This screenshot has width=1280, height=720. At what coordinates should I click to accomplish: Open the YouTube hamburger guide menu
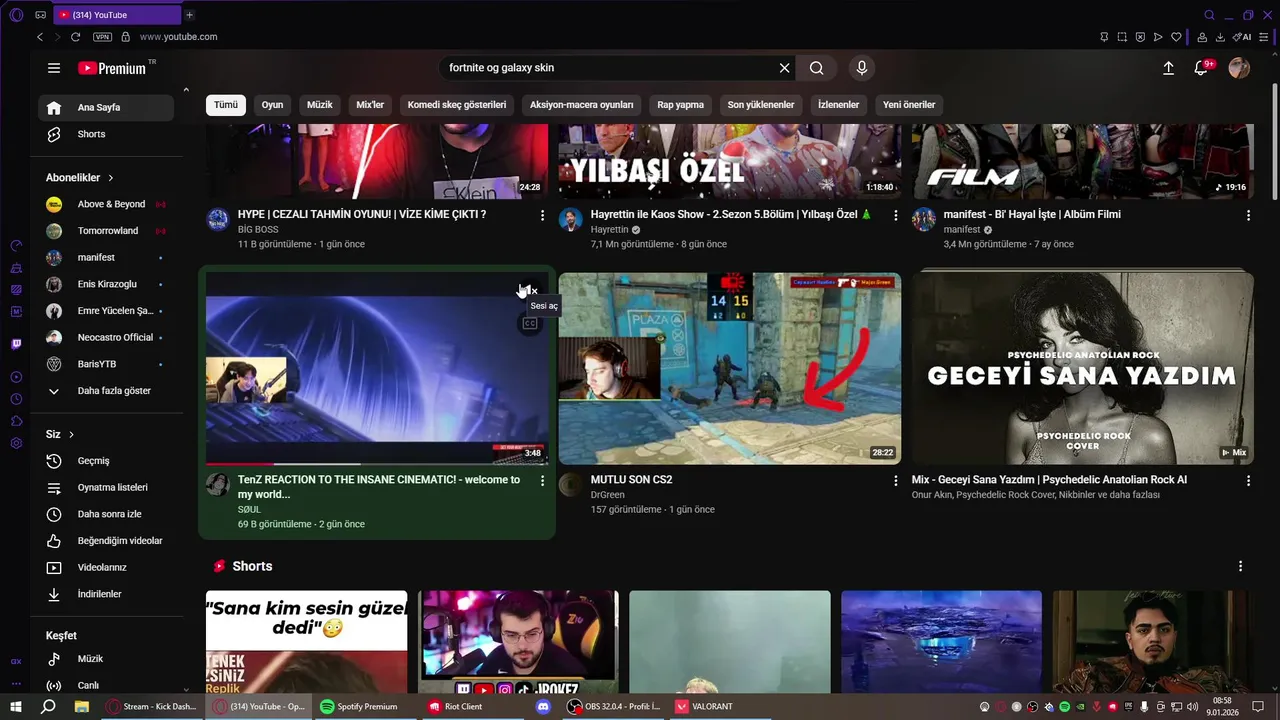click(54, 68)
